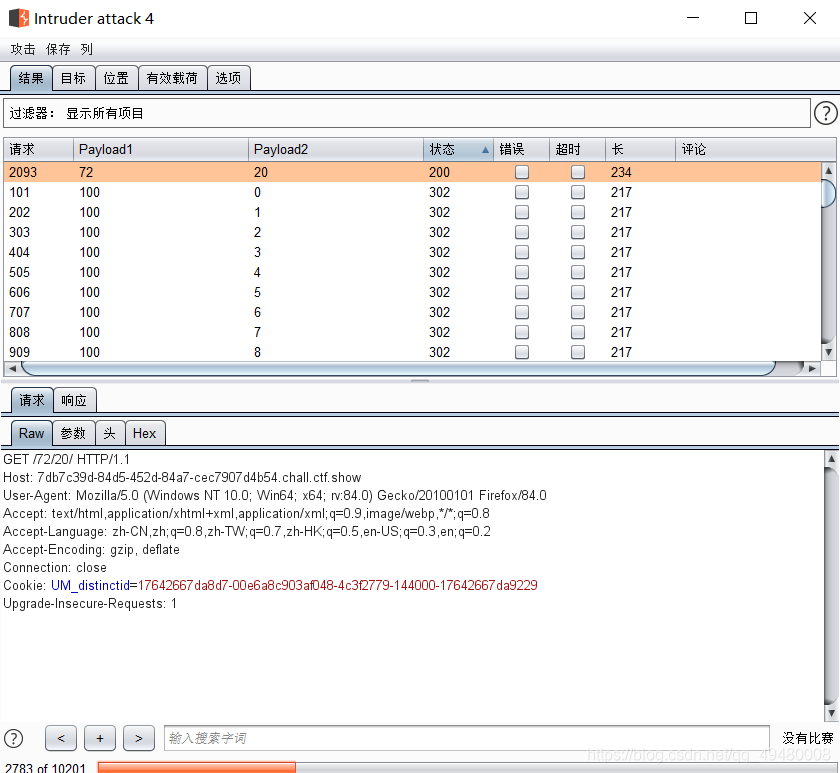Minimize the Intruder attack 4 window
Image resolution: width=840 pixels, height=773 pixels.
click(x=693, y=18)
